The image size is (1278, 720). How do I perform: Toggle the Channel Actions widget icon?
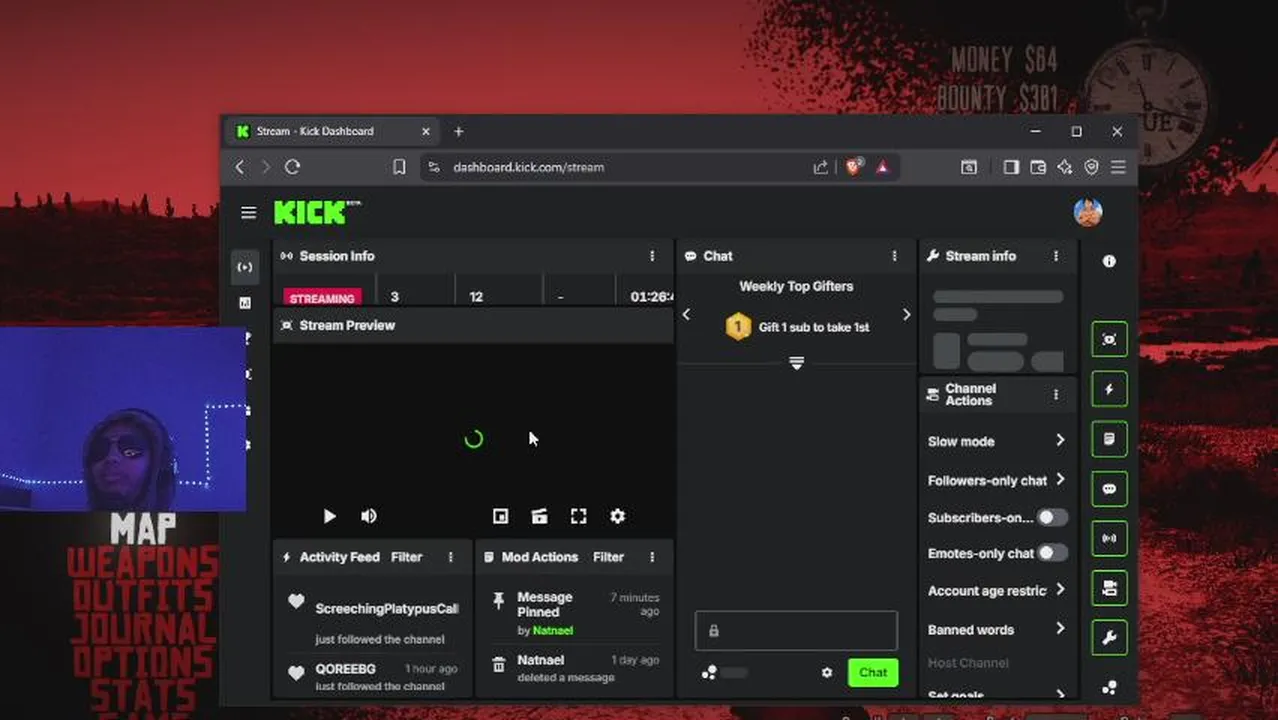tap(1109, 588)
